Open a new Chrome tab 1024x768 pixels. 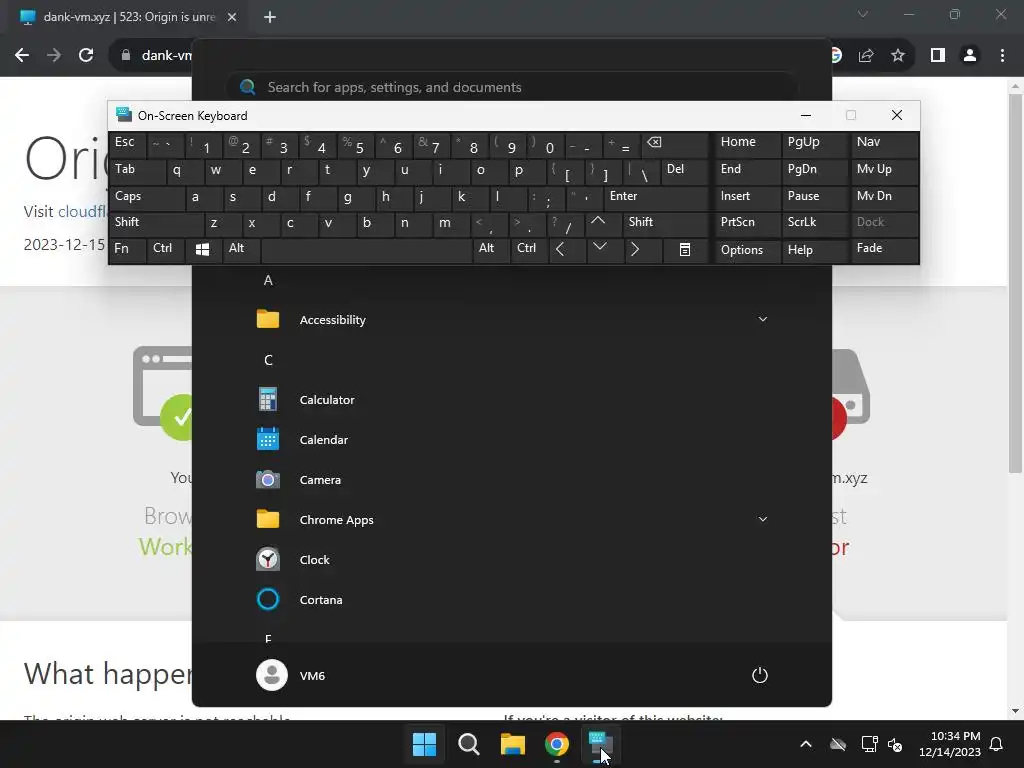pyautogui.click(x=270, y=17)
